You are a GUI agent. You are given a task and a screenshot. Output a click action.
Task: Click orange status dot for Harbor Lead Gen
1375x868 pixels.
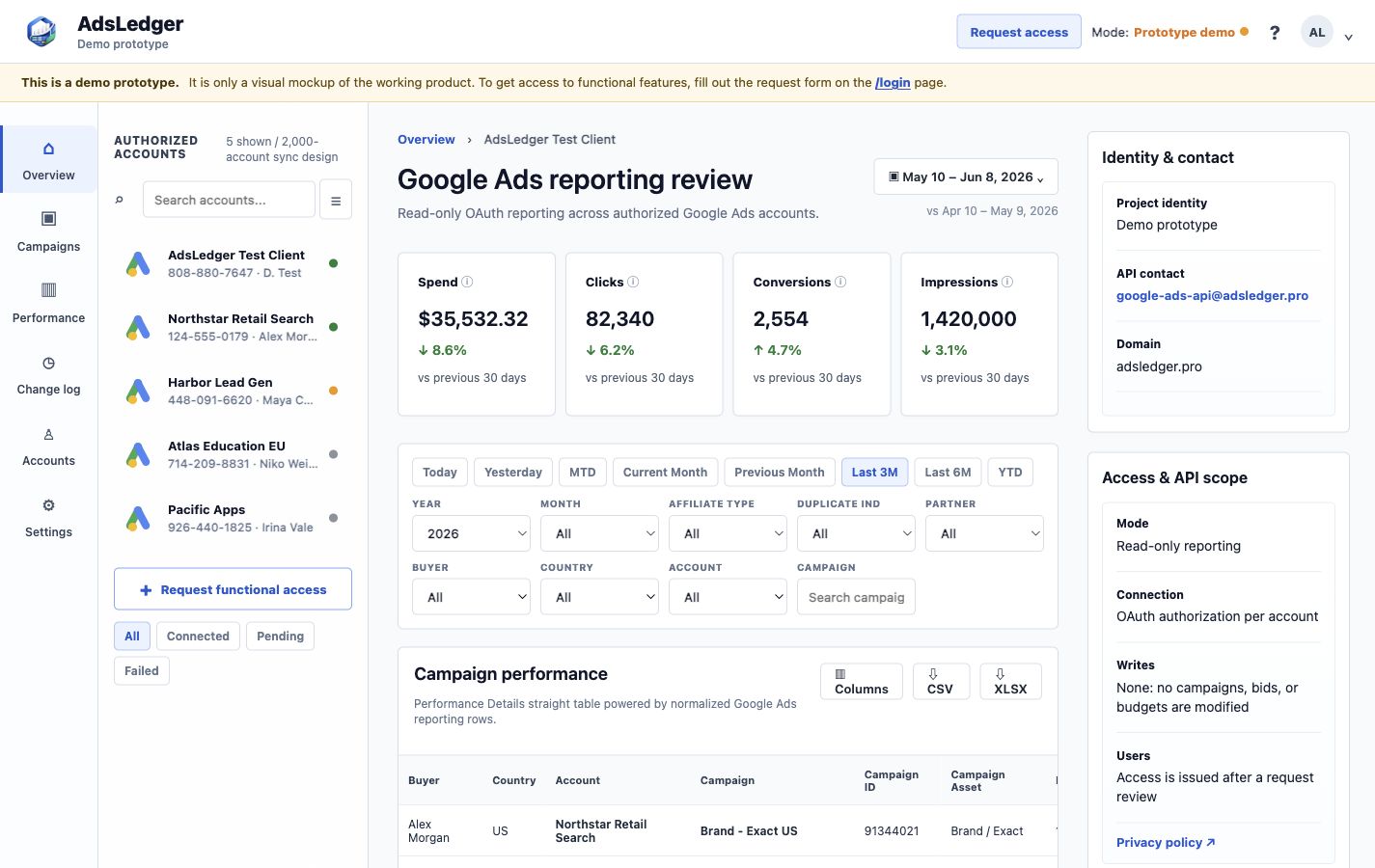tap(334, 391)
